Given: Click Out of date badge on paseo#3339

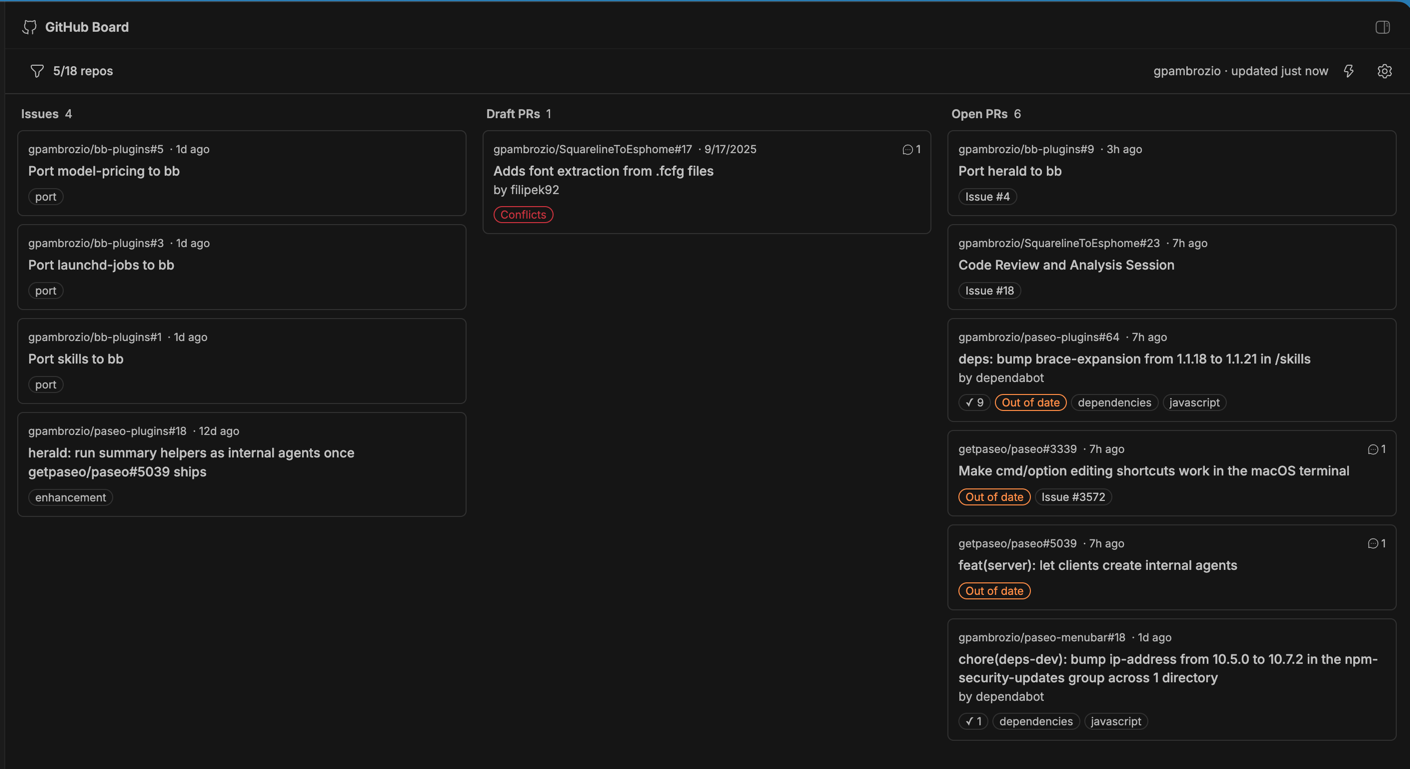Looking at the screenshot, I should (x=994, y=497).
